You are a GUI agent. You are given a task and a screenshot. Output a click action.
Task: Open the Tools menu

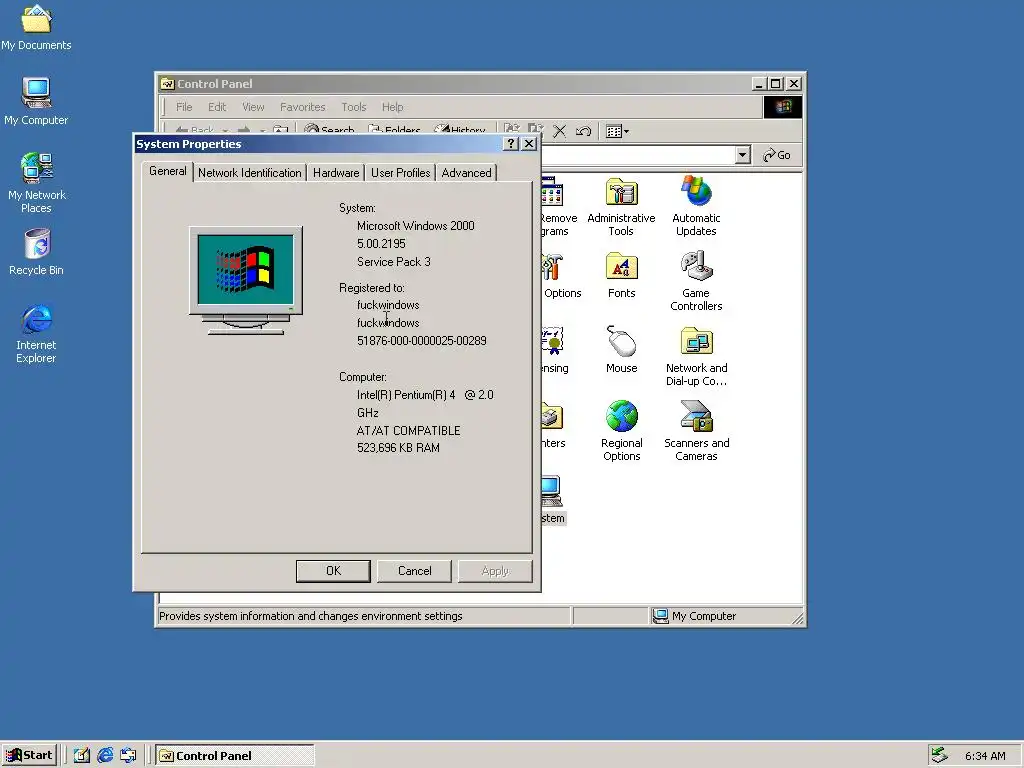point(353,107)
